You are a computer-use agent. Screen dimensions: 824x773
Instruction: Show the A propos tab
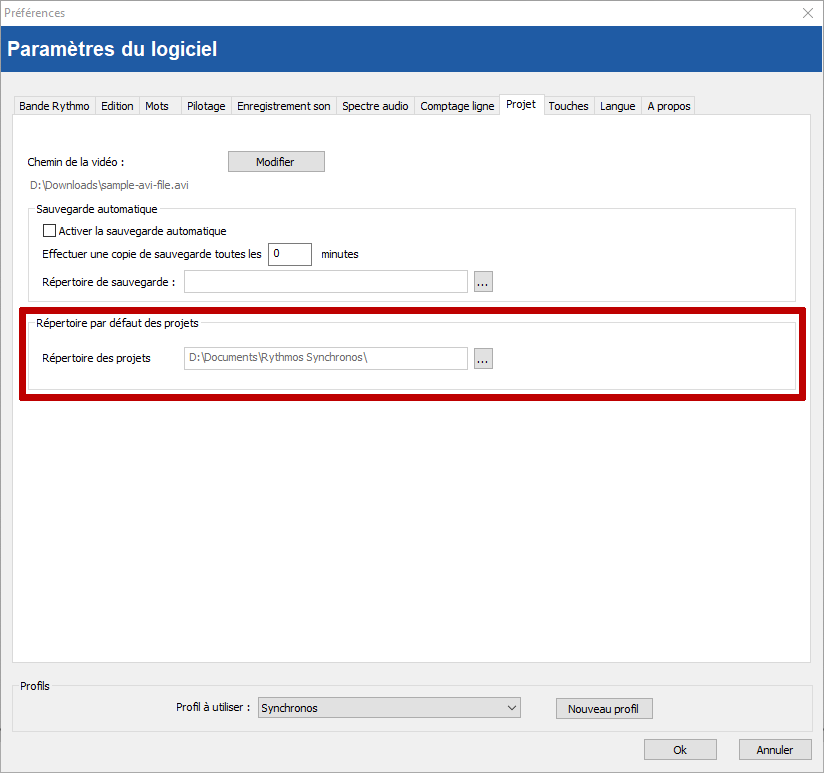pos(668,106)
